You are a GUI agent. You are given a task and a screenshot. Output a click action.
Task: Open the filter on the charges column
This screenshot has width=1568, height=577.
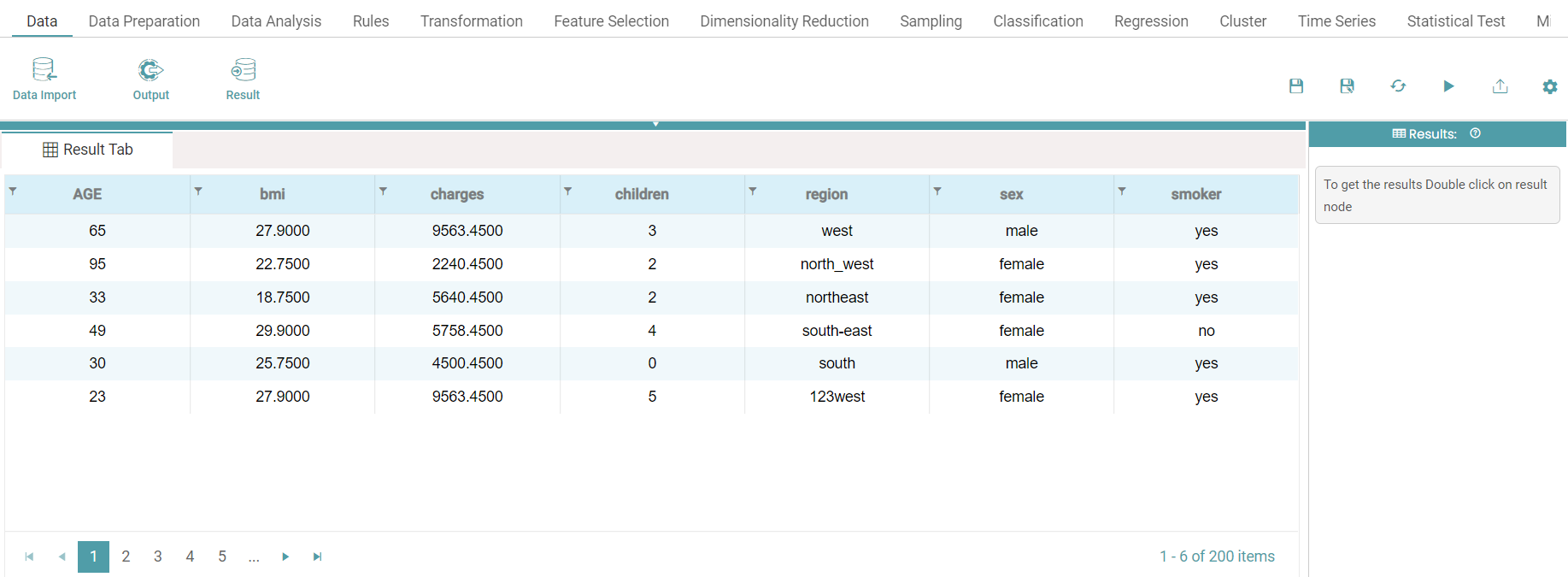point(383,191)
